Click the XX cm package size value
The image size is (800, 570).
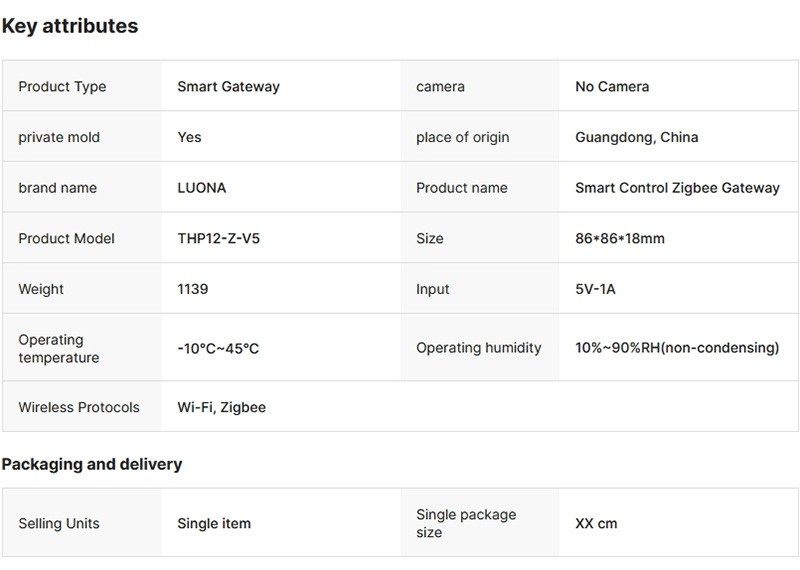(596, 523)
